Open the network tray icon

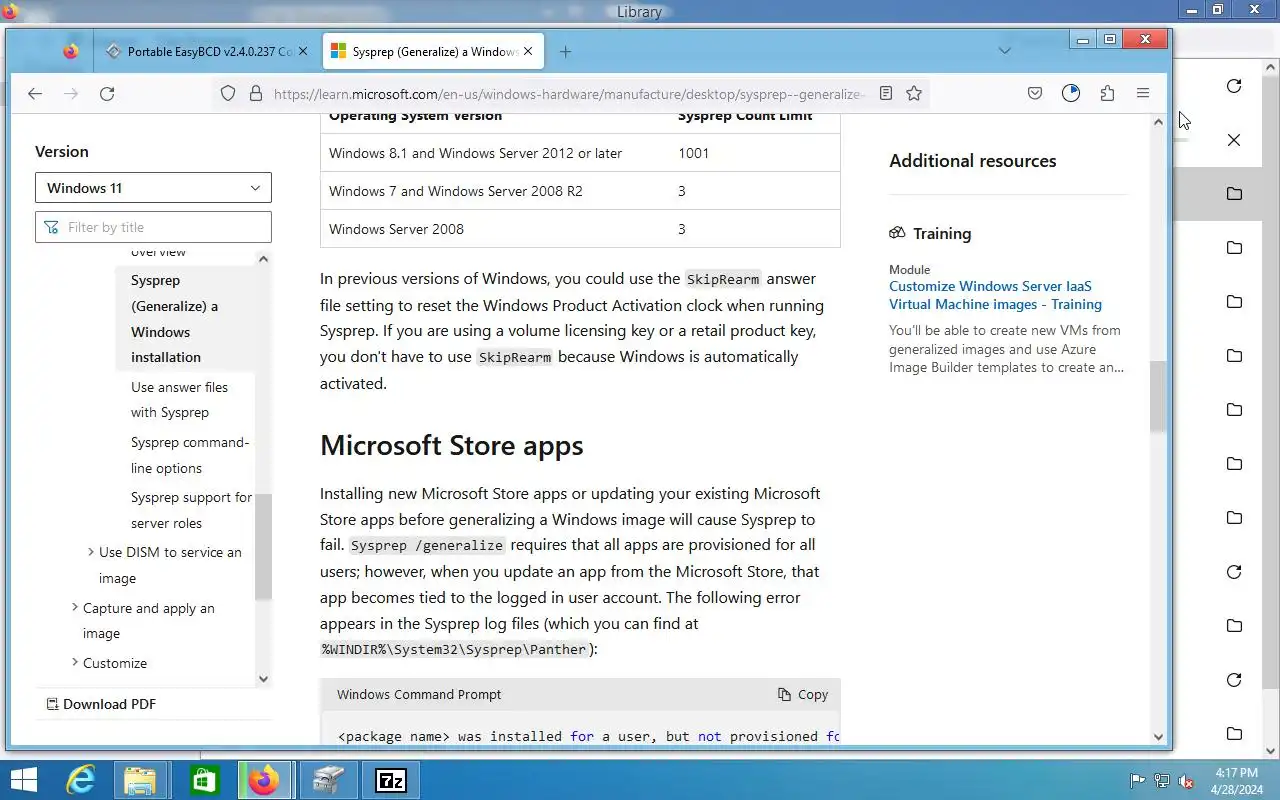(1162, 781)
